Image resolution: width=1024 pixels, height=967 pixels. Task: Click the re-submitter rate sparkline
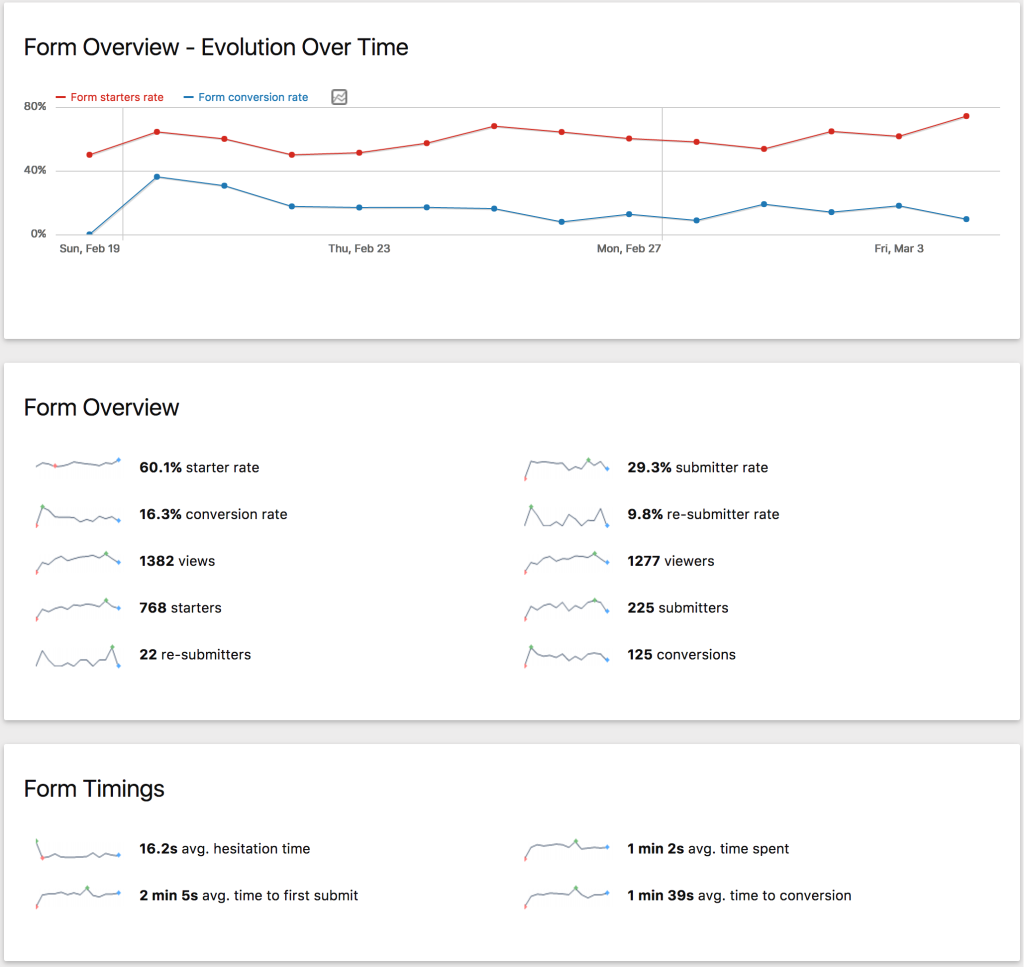566,516
